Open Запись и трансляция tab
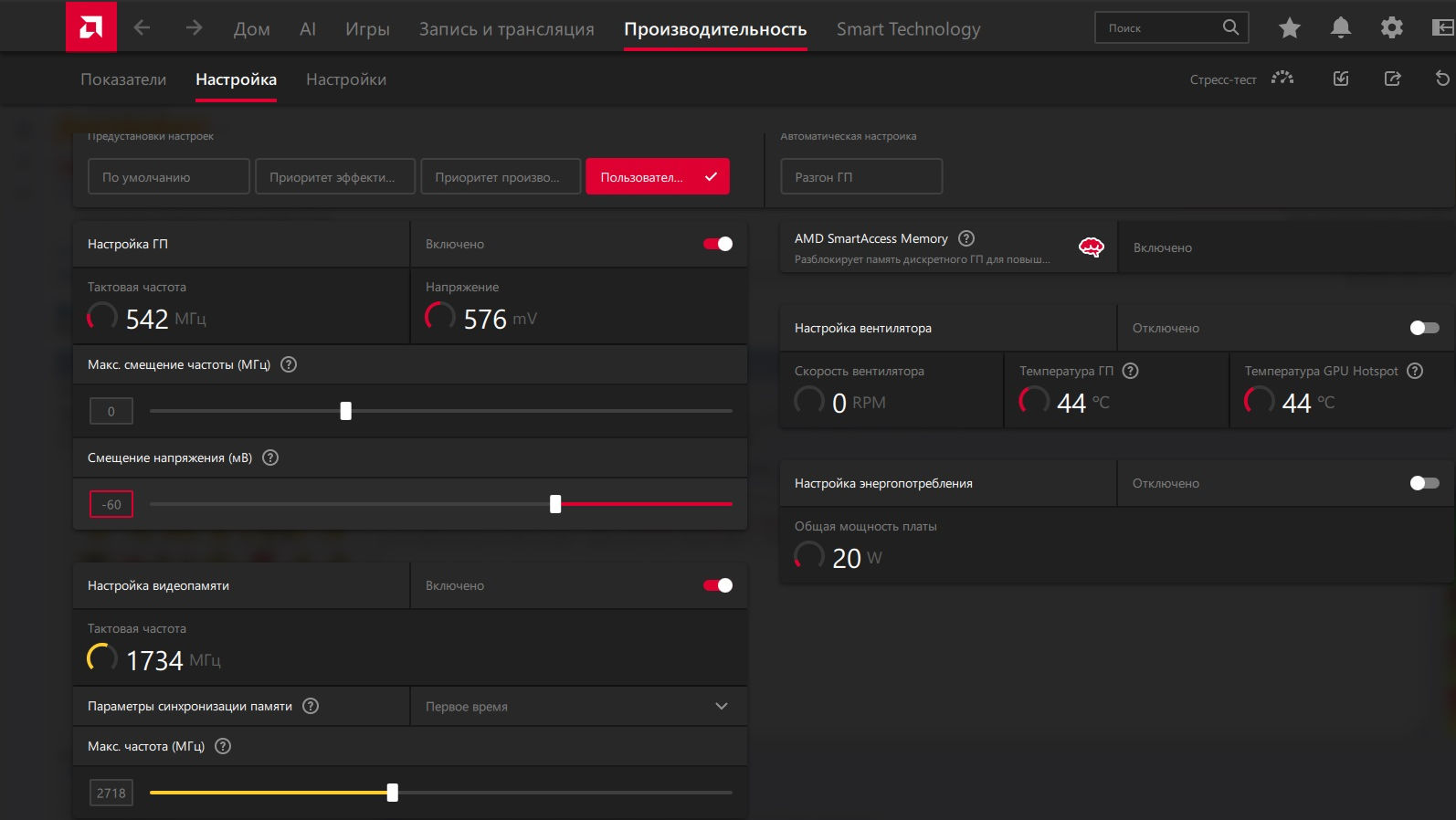 click(507, 29)
